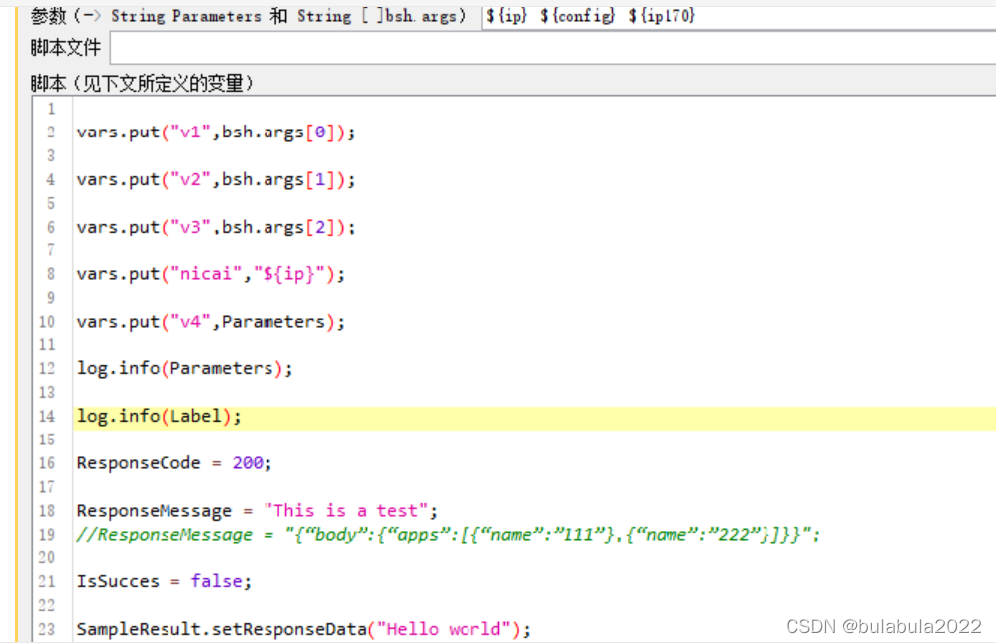Click line ResponseMessage = "This is a test";

(257, 511)
